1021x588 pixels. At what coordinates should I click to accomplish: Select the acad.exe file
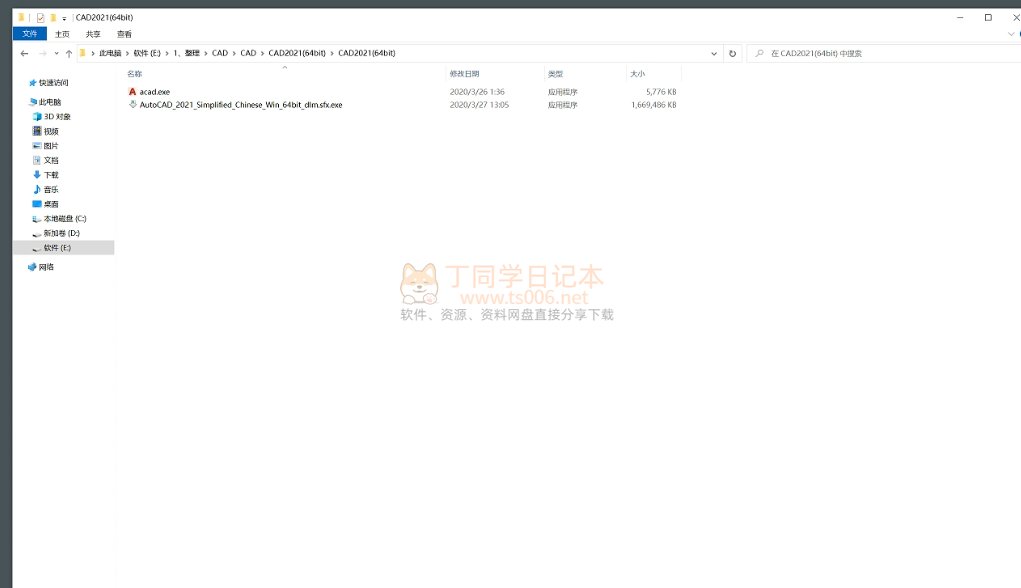pyautogui.click(x=154, y=92)
